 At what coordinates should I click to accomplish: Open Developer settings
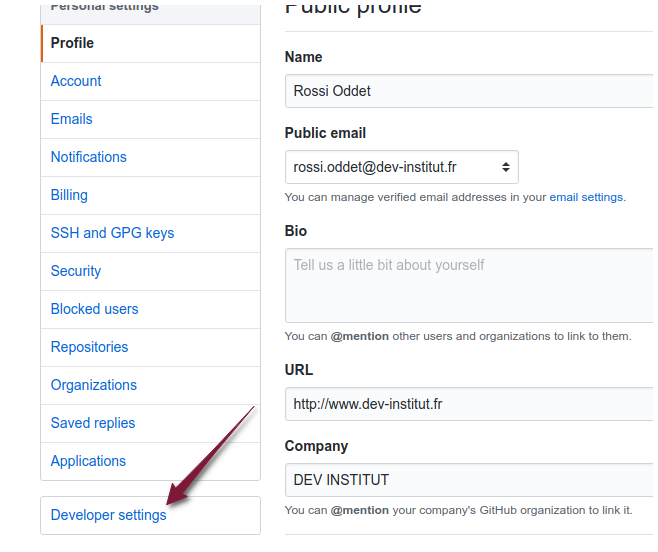pyautogui.click(x=109, y=515)
